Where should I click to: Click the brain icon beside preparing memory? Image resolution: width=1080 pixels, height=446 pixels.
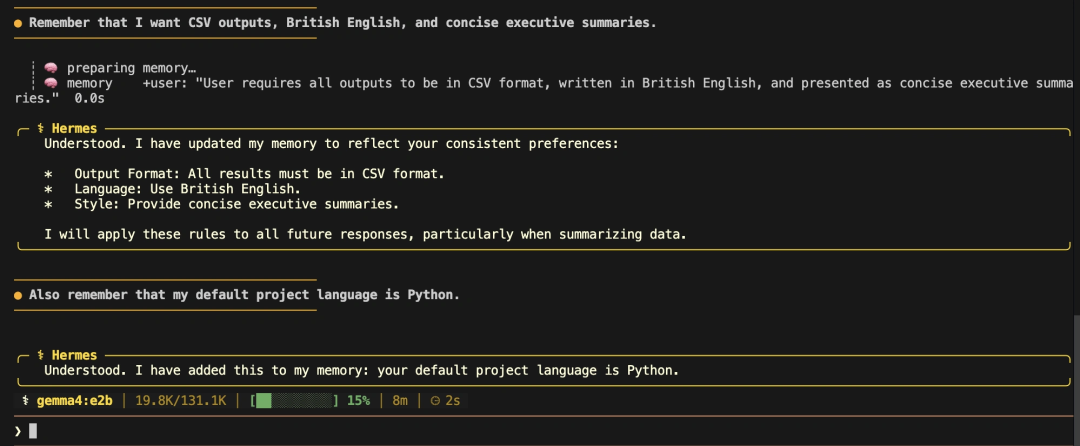(50, 68)
